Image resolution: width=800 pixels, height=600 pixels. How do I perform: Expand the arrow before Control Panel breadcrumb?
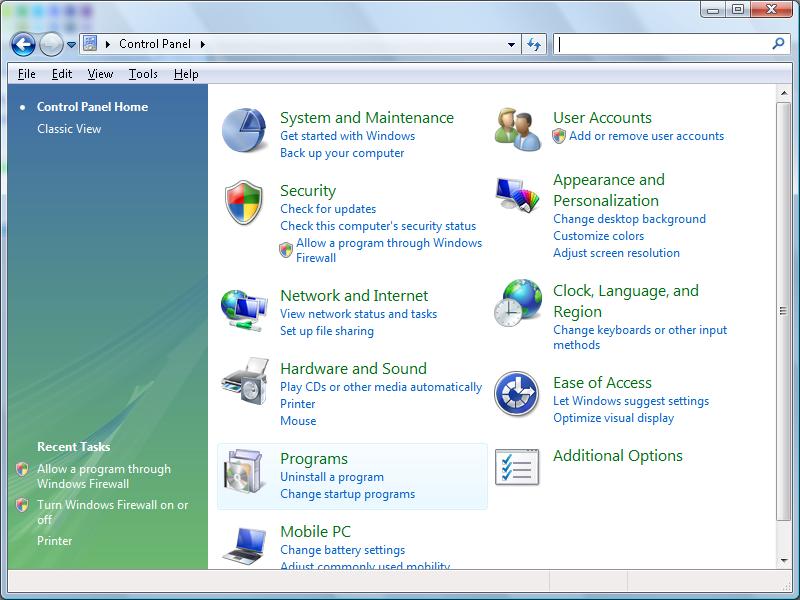click(108, 44)
